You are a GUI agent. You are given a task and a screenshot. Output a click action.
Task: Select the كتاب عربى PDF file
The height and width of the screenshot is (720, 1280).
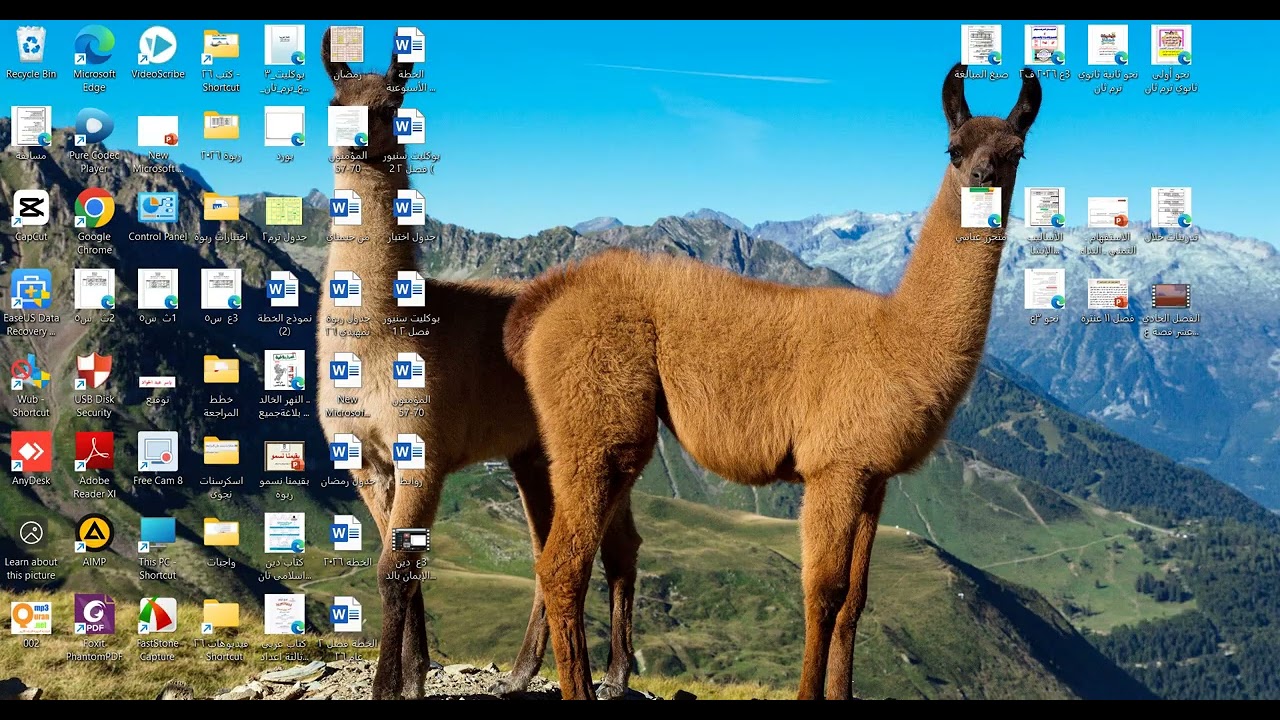284,615
